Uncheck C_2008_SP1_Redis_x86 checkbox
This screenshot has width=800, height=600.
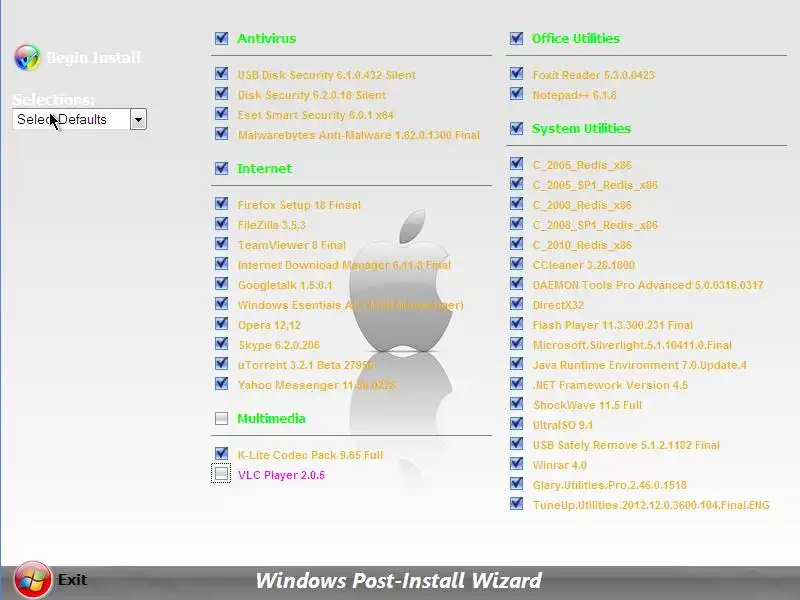(516, 224)
